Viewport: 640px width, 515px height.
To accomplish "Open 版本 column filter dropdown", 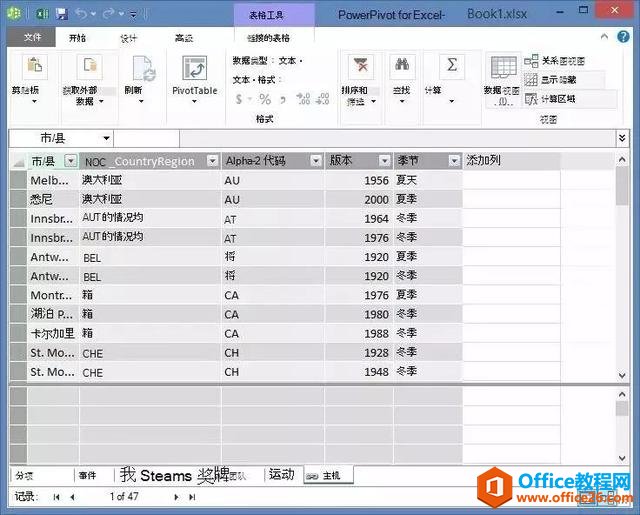I will coord(384,161).
